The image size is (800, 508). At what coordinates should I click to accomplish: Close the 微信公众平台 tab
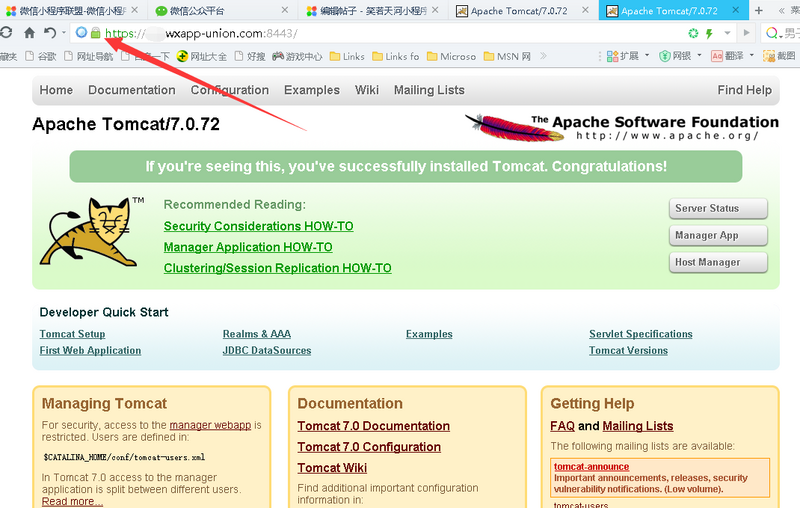pos(285,10)
